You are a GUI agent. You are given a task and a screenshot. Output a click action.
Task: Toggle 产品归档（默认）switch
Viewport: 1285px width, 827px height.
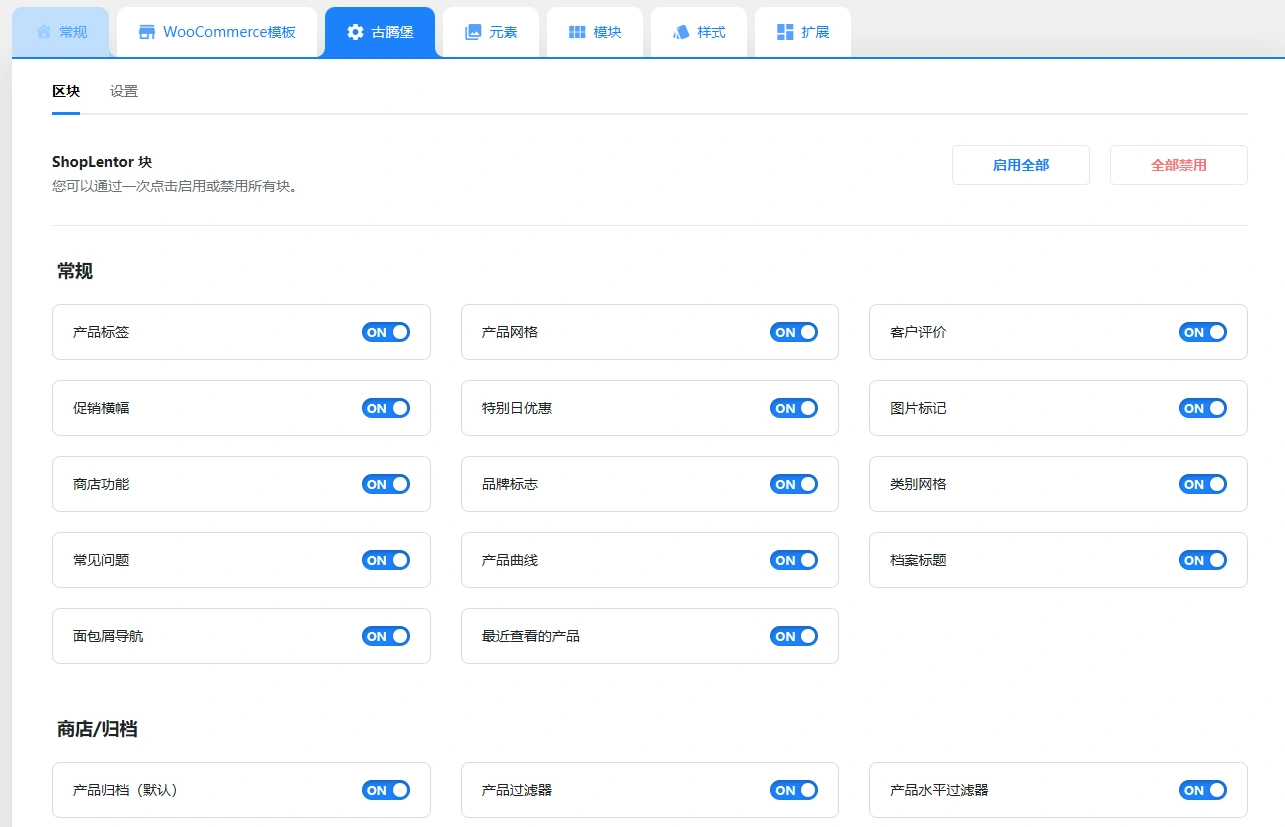click(386, 790)
